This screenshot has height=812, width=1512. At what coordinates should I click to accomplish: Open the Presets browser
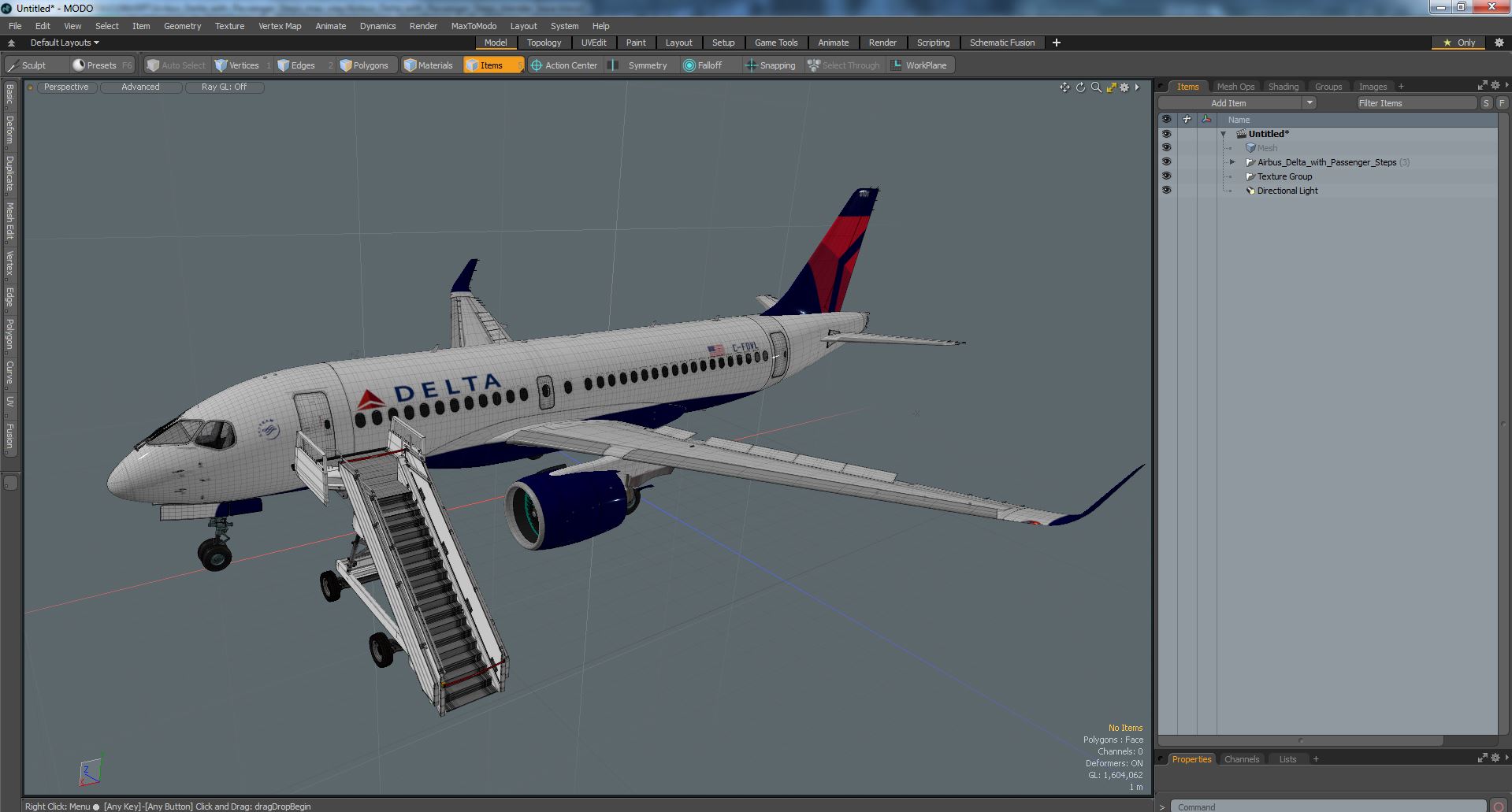coord(102,65)
